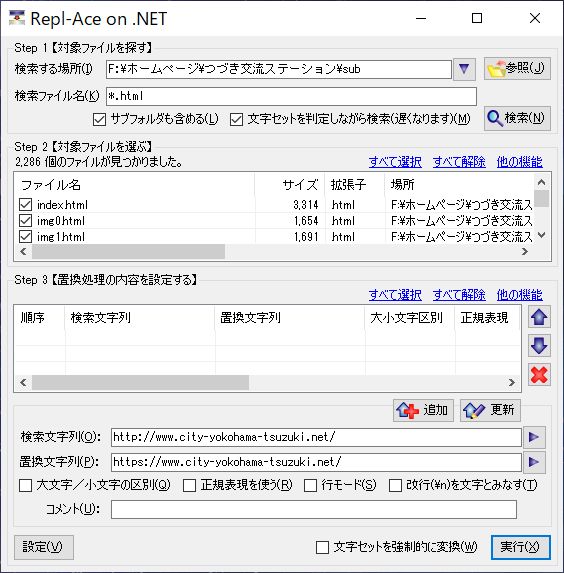
Task: Click the 検索文字列 column header in rule list
Action: tap(140, 318)
